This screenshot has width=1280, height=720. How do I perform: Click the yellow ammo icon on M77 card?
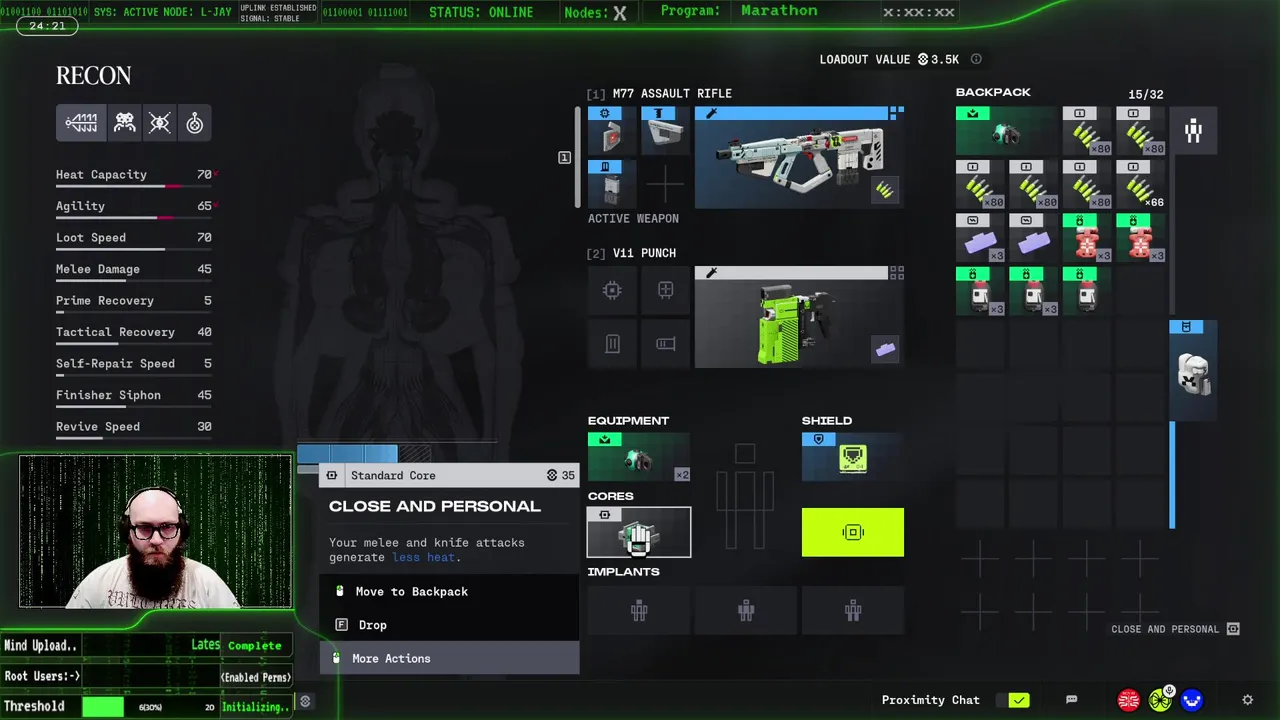coord(885,190)
